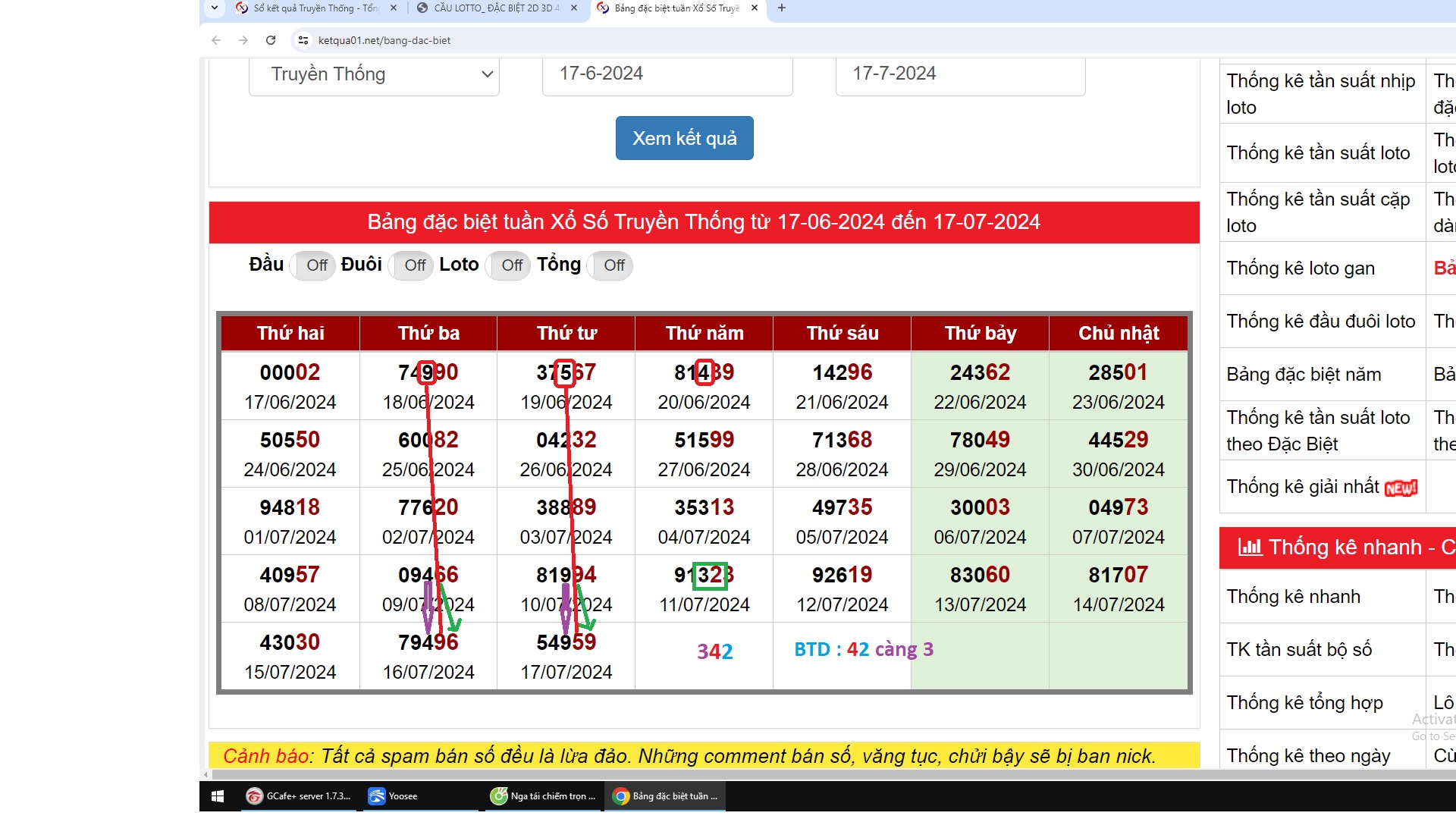Click the site info icon beside URL

coord(303,40)
